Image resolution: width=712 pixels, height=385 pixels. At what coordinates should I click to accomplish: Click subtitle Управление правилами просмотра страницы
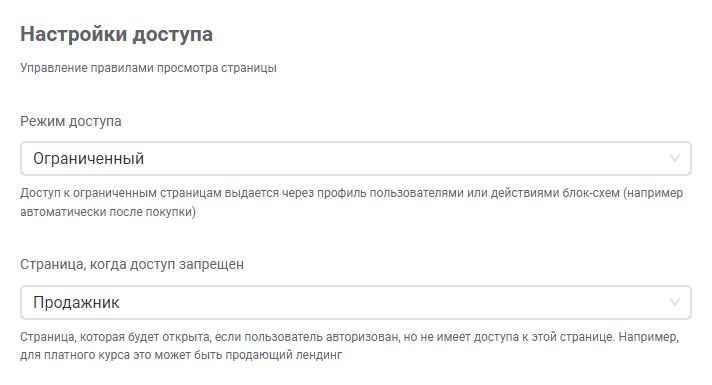click(148, 68)
